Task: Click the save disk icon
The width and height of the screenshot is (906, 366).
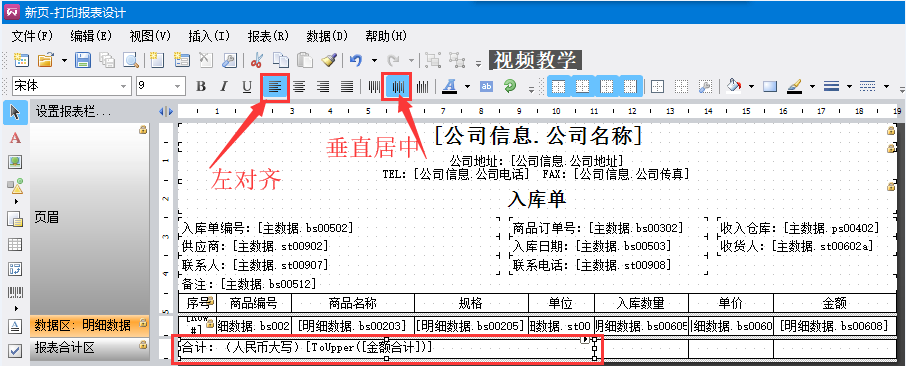Action: click(x=83, y=60)
